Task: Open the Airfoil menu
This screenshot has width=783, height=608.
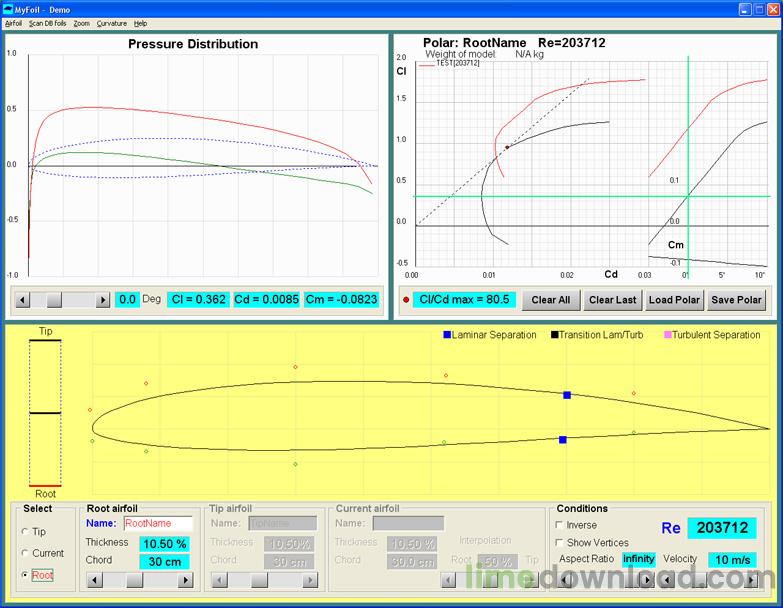Action: [x=13, y=23]
